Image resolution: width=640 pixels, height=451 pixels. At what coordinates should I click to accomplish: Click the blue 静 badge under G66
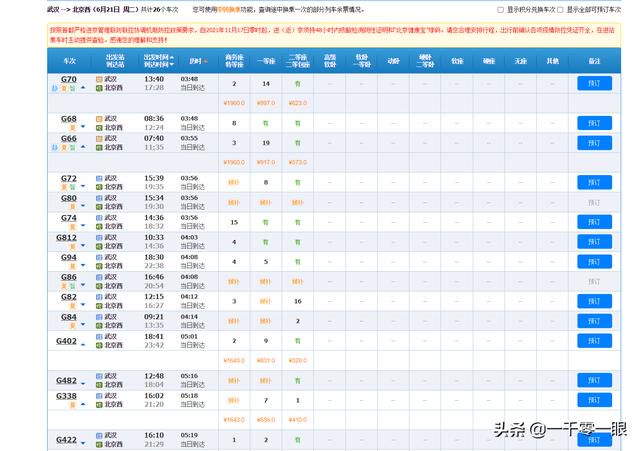(x=55, y=147)
